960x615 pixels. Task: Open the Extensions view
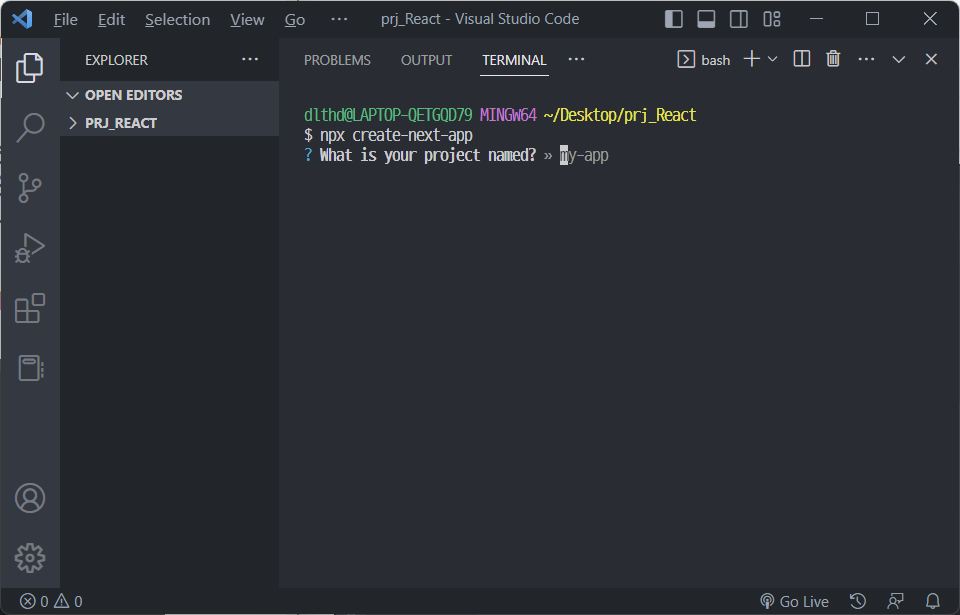pyautogui.click(x=29, y=308)
